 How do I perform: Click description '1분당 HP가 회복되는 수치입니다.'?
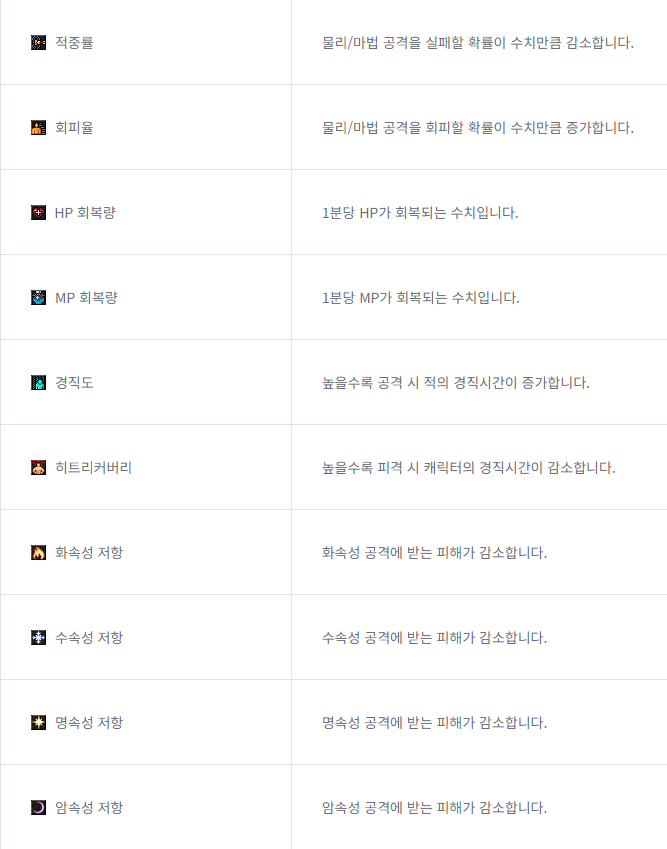420,212
